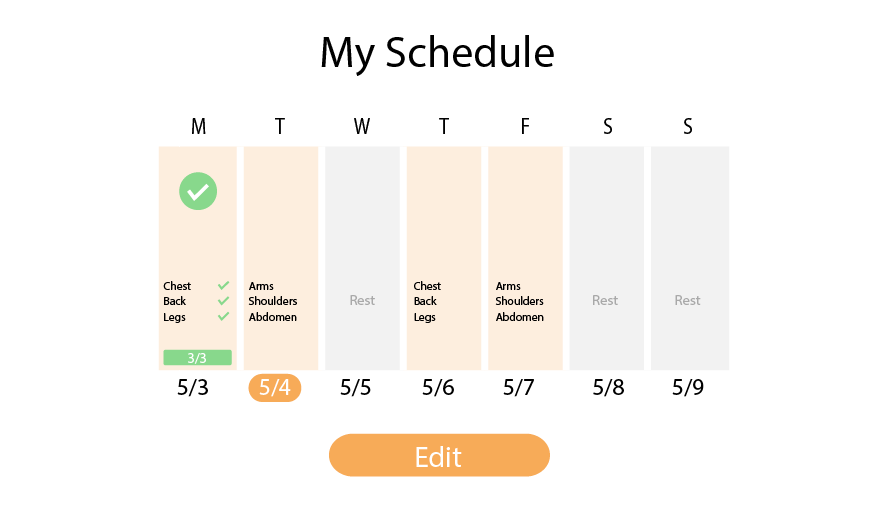Select Sunday's Rest column for 5/9
The image size is (875, 515).
pos(690,258)
